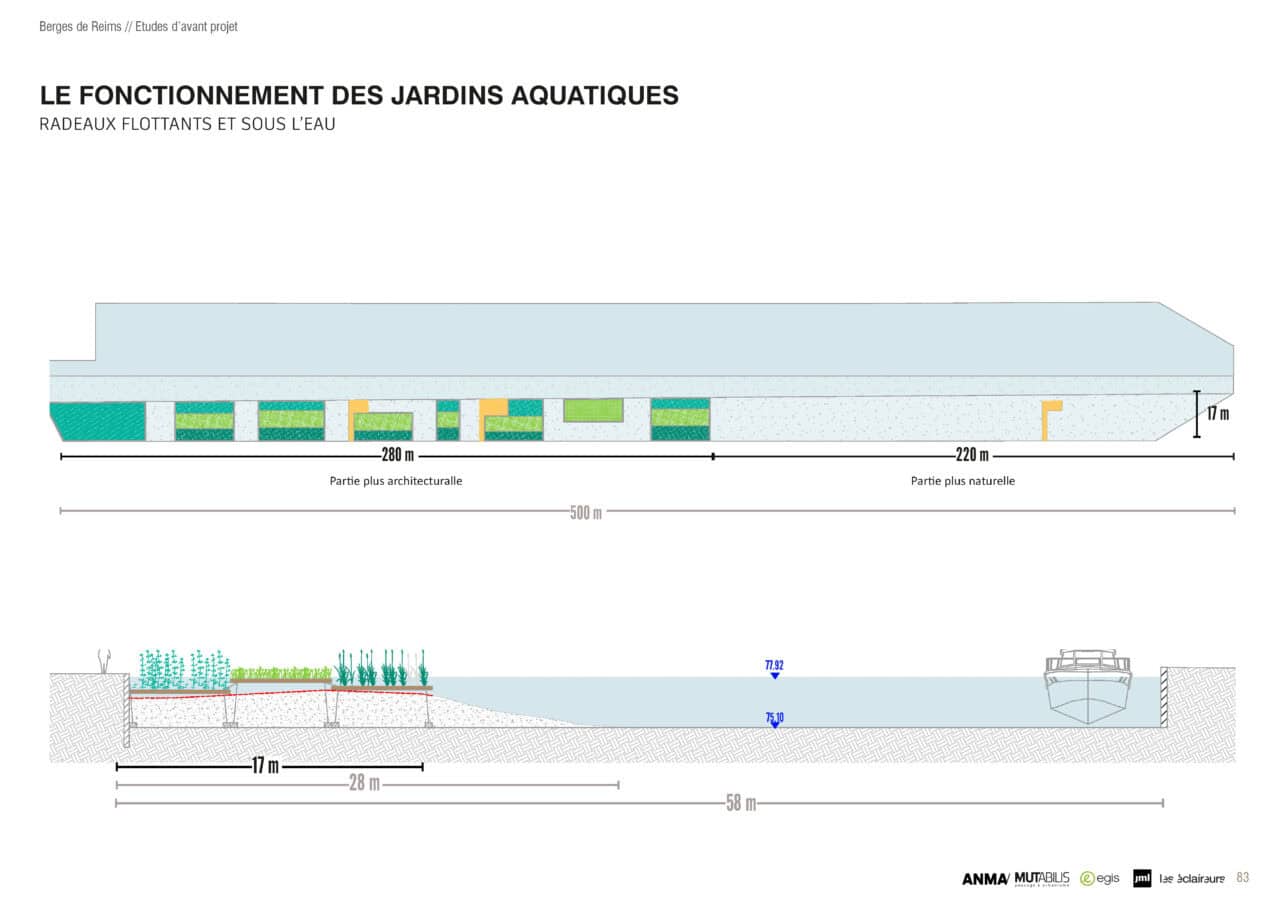Click the egis logo
This screenshot has width=1273, height=900.
click(1100, 878)
